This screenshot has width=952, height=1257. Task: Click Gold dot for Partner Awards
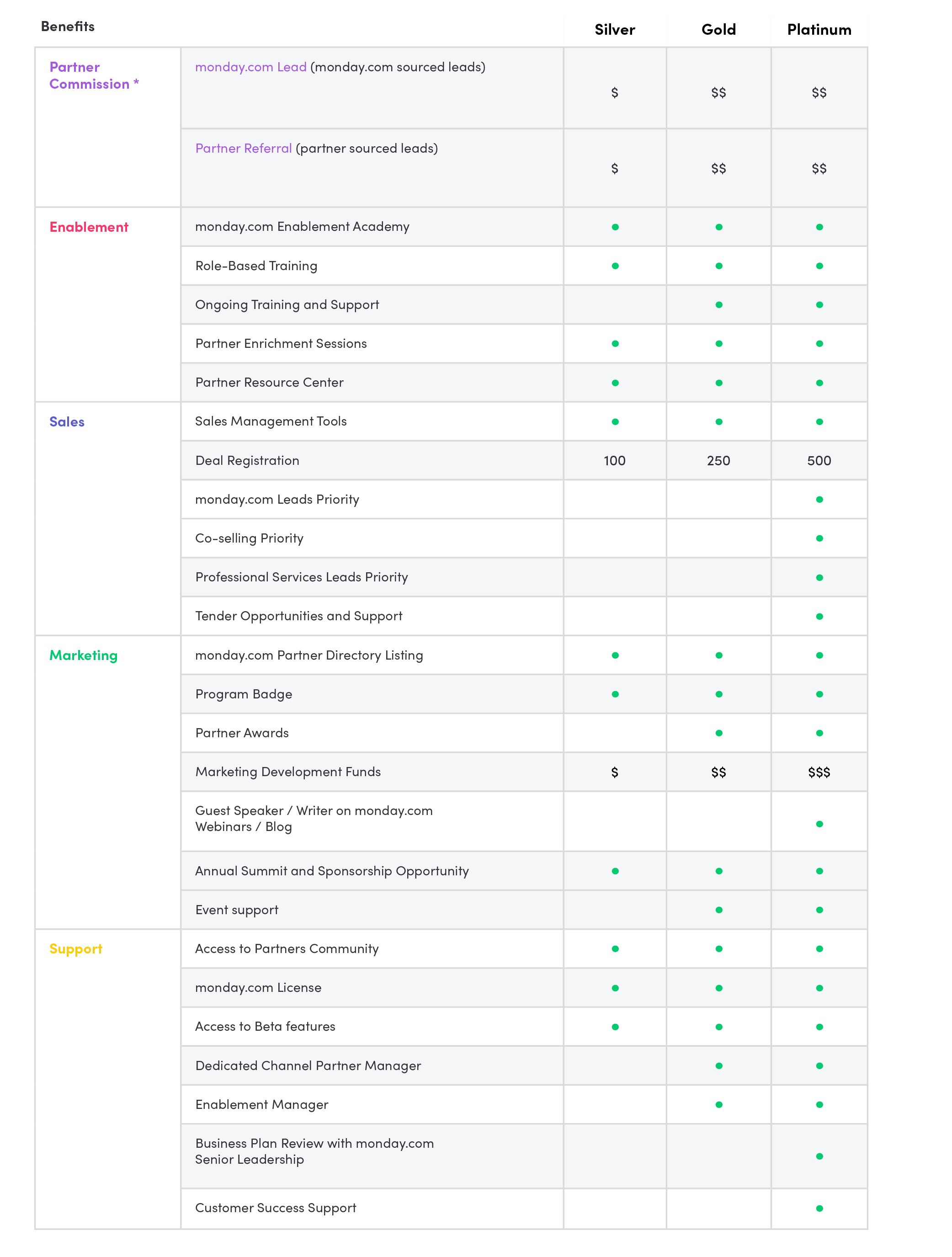[x=719, y=733]
